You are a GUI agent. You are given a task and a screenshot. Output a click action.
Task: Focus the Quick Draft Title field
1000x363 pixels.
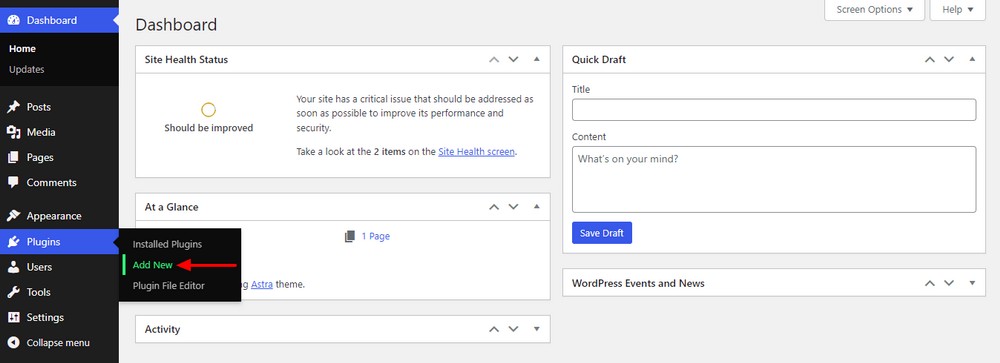pyautogui.click(x=774, y=110)
